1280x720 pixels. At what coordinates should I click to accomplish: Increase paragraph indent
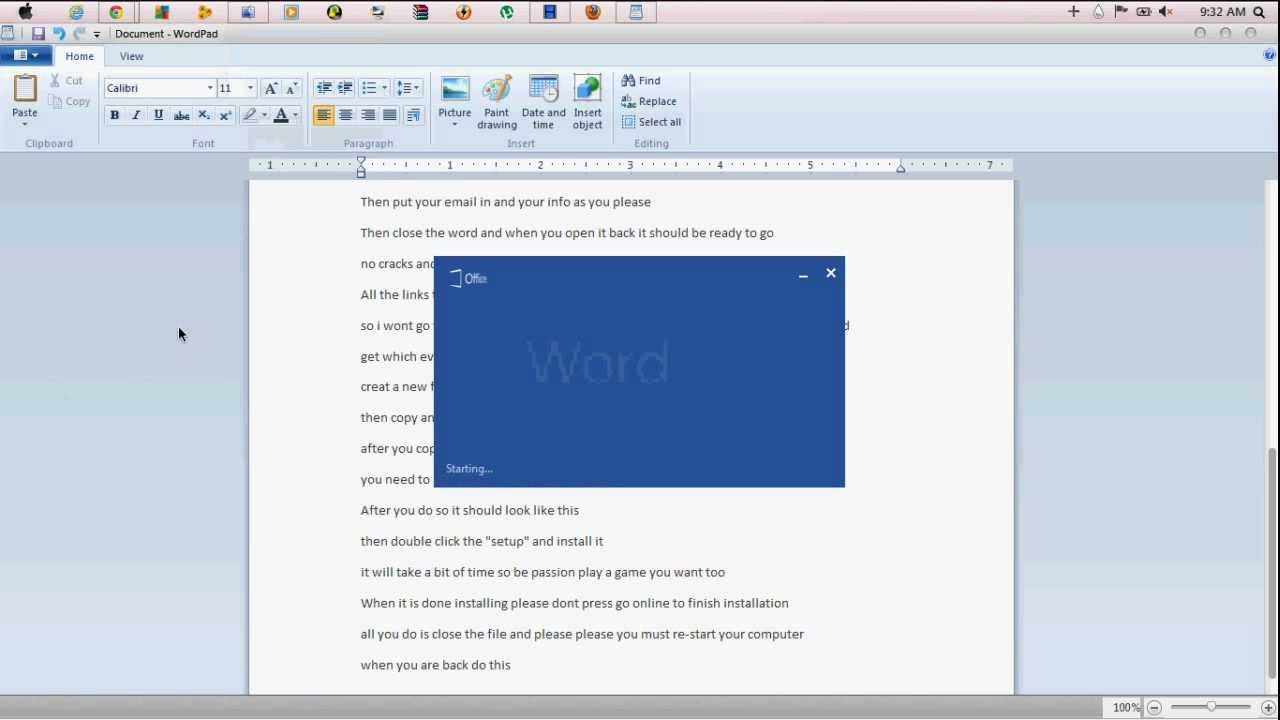click(x=345, y=88)
